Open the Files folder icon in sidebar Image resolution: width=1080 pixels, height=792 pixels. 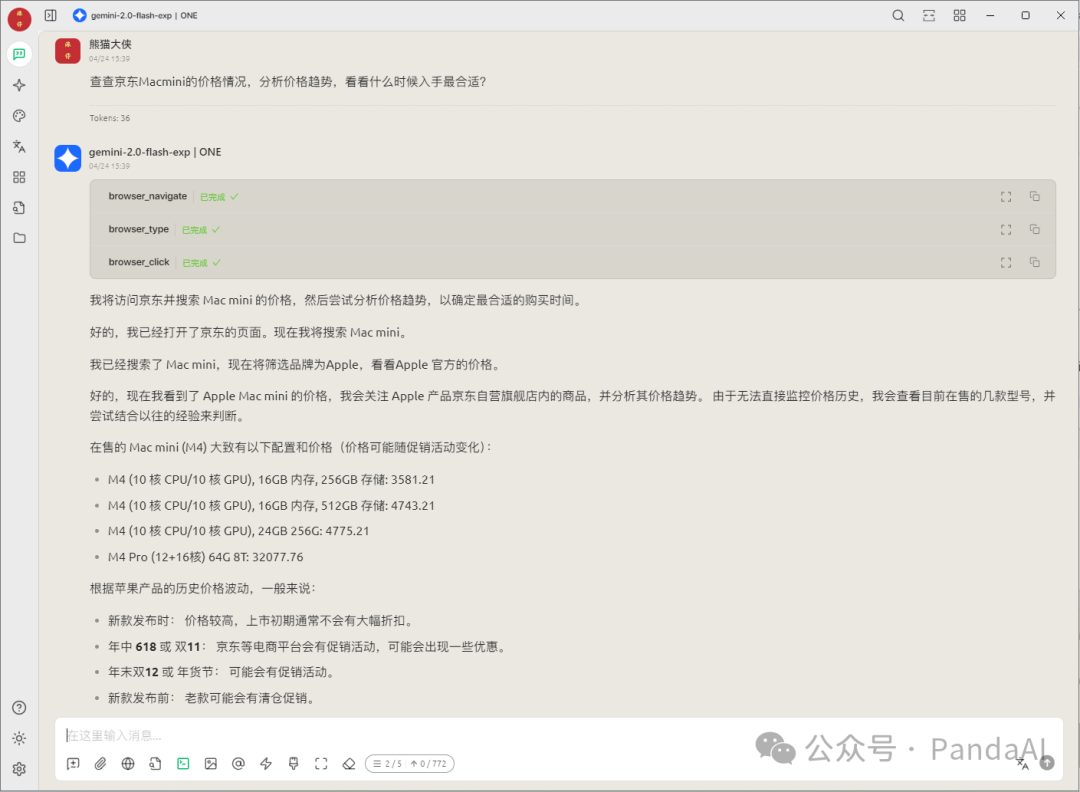[x=19, y=238]
